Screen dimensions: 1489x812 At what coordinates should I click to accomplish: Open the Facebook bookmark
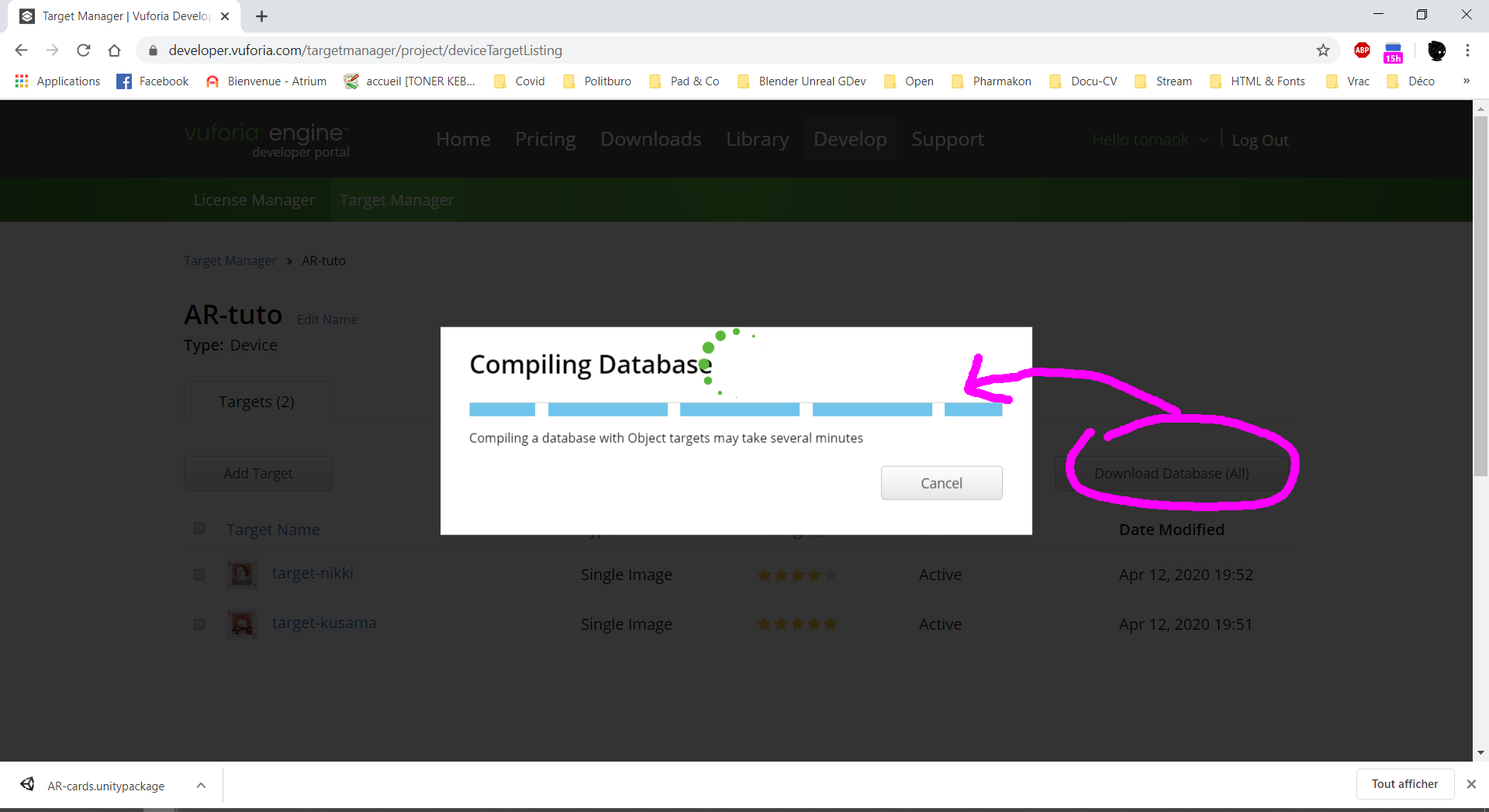(x=153, y=81)
